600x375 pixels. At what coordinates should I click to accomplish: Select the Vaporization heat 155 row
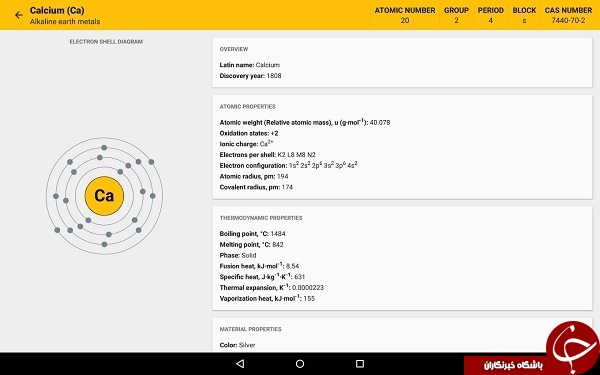point(267,298)
